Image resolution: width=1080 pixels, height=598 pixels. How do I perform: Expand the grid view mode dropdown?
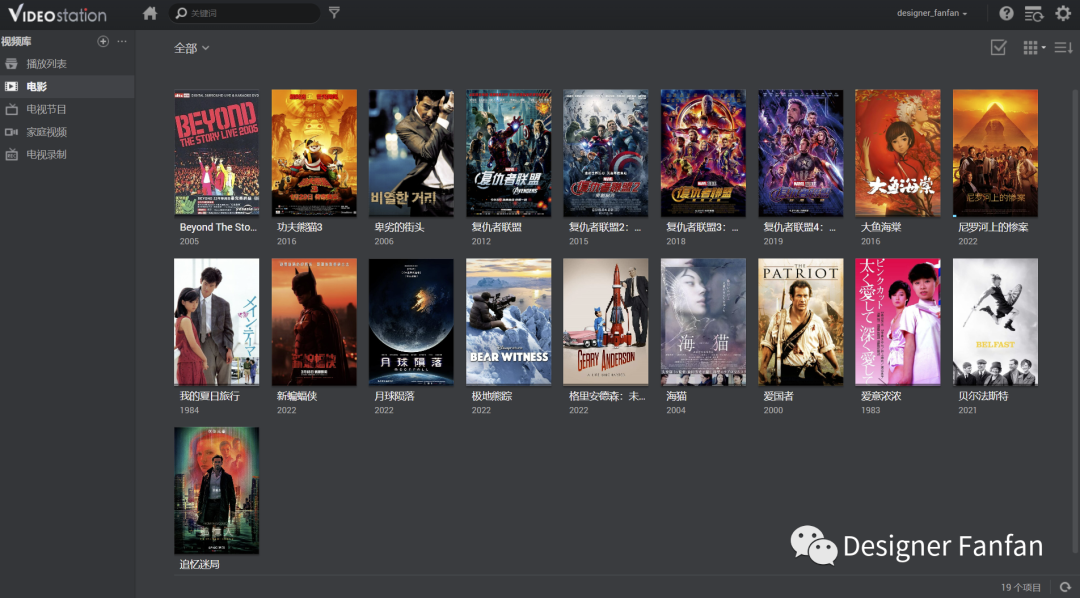[x=1035, y=47]
